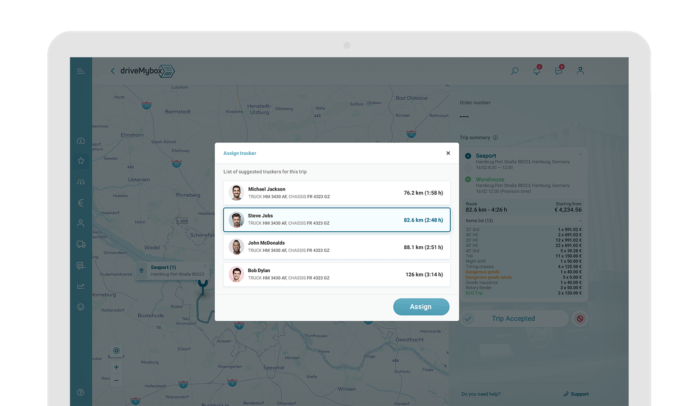The height and width of the screenshot is (406, 700).
Task: Click 'Dangerous goods labels' item line
Action: (524, 277)
